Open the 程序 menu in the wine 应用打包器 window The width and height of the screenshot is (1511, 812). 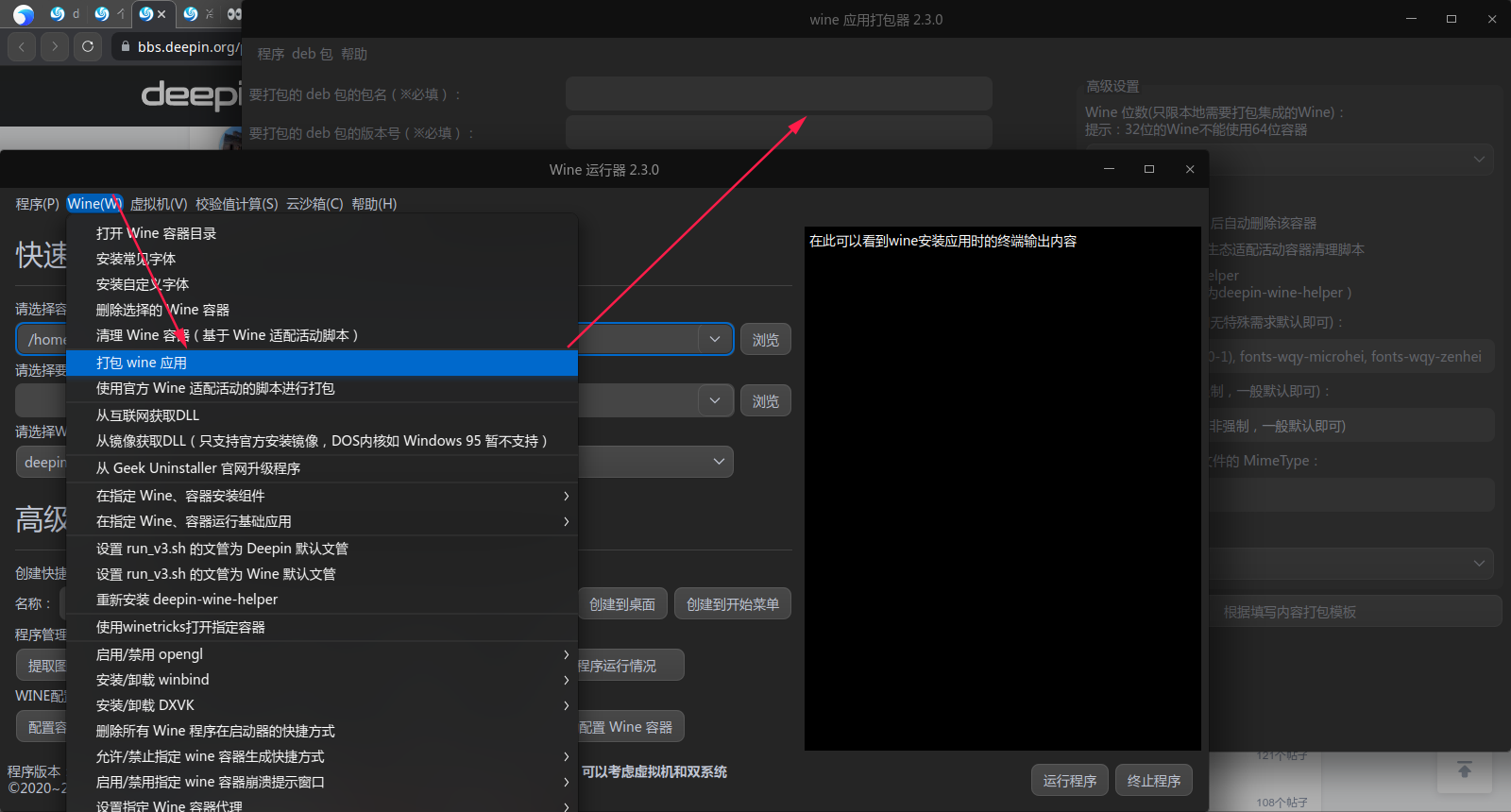(271, 54)
